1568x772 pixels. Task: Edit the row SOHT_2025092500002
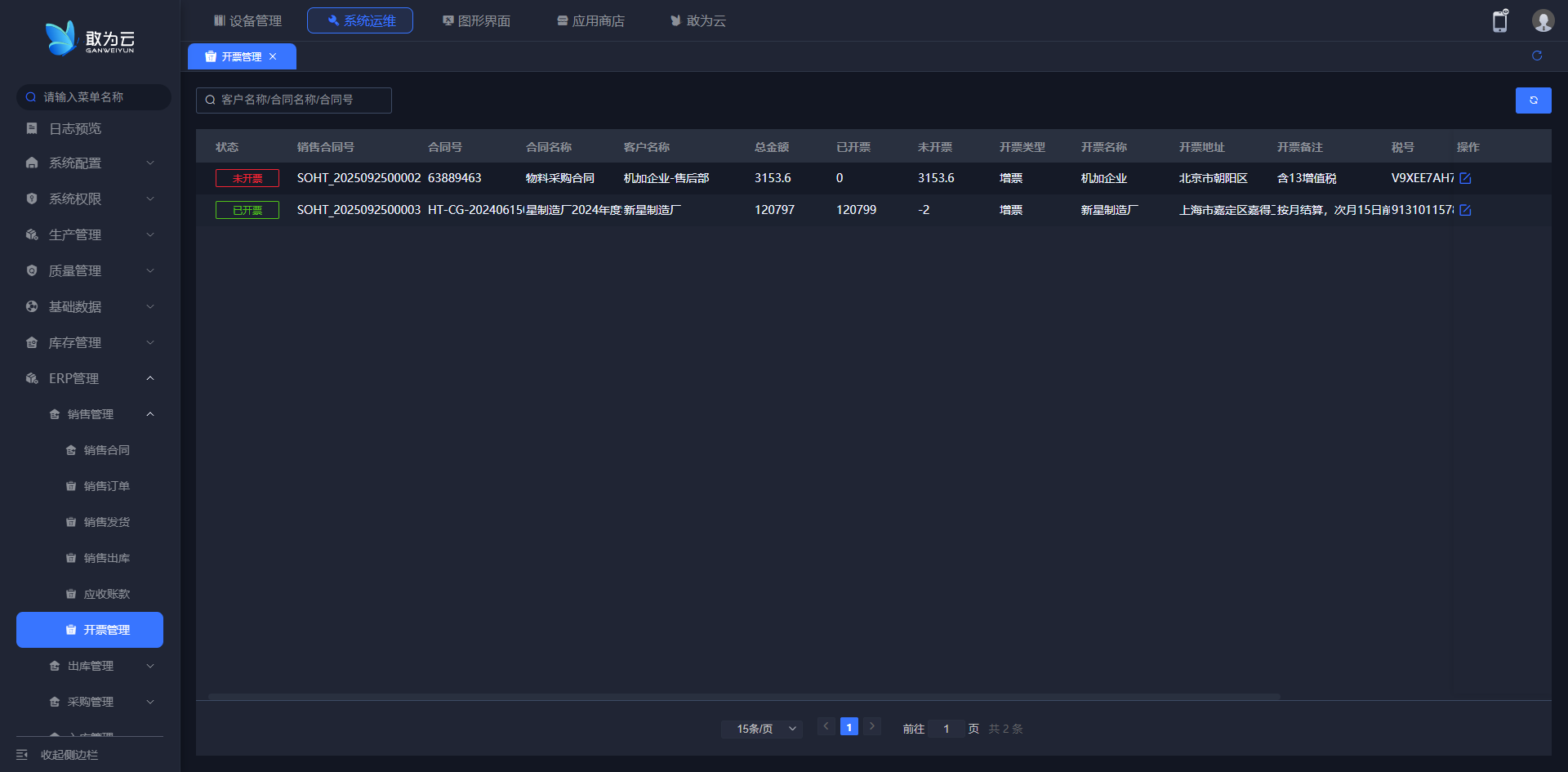click(1465, 178)
